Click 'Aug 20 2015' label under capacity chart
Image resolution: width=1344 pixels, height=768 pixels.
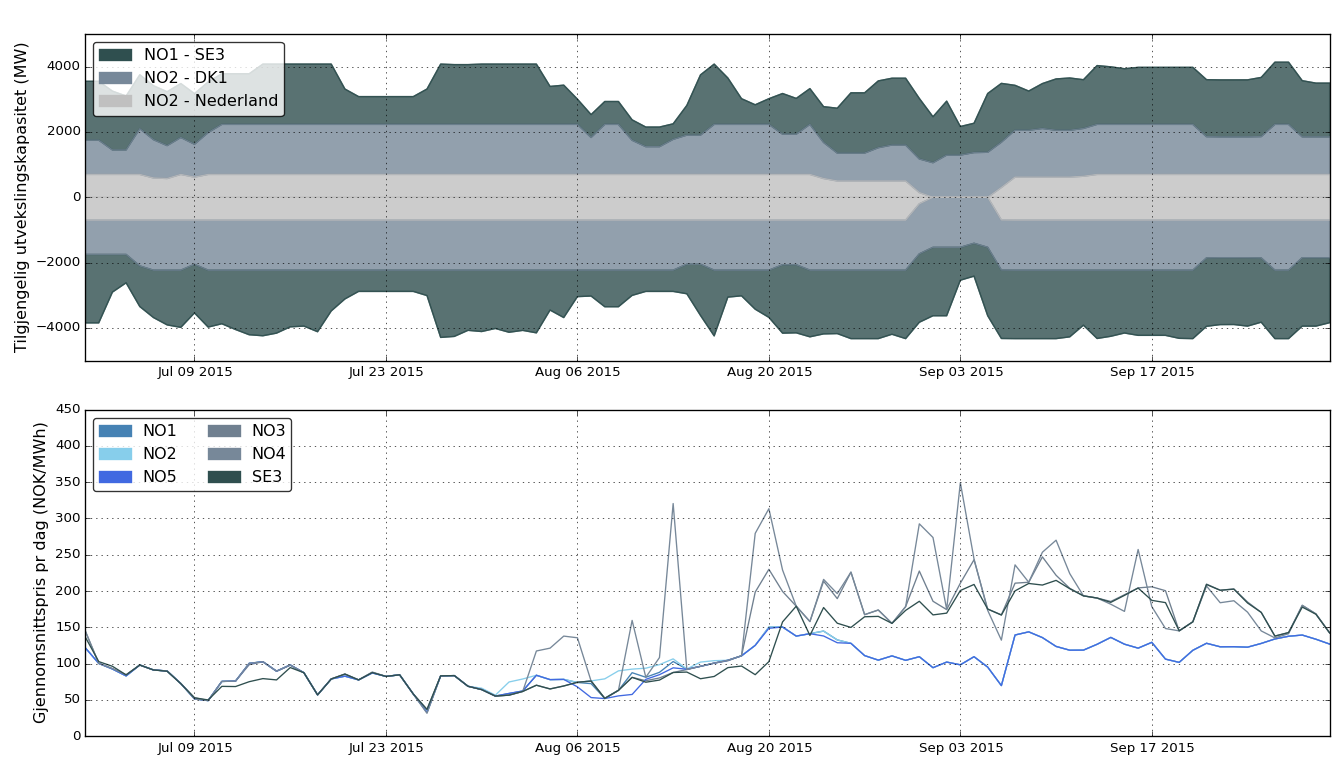[769, 372]
